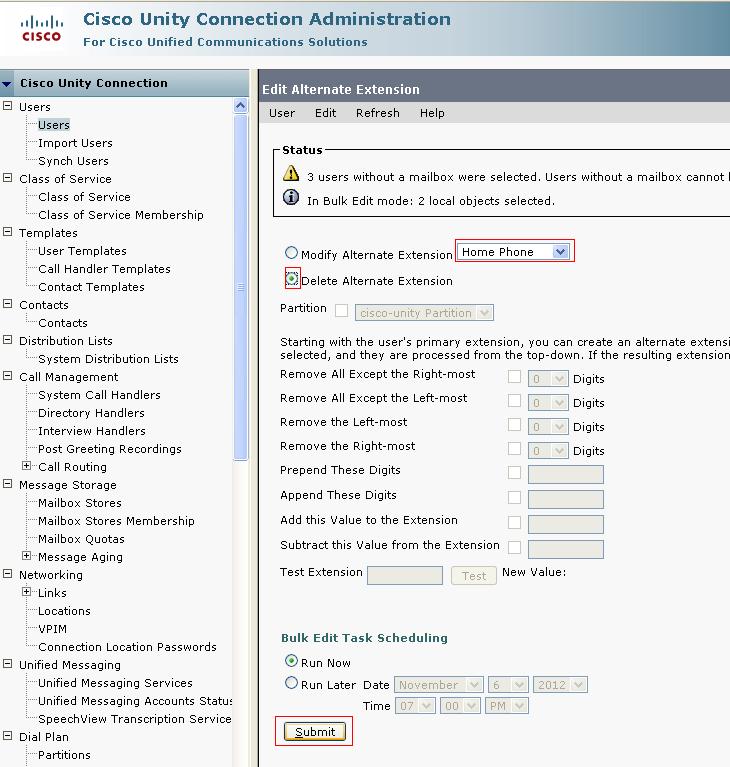Open Partitions under Dial Plan

click(64, 755)
